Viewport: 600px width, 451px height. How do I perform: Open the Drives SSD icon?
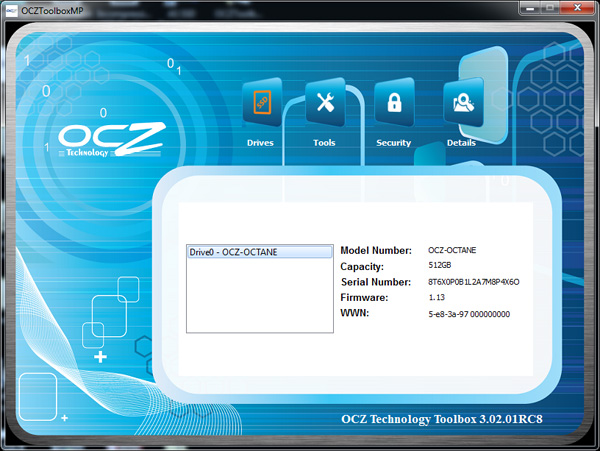262,102
